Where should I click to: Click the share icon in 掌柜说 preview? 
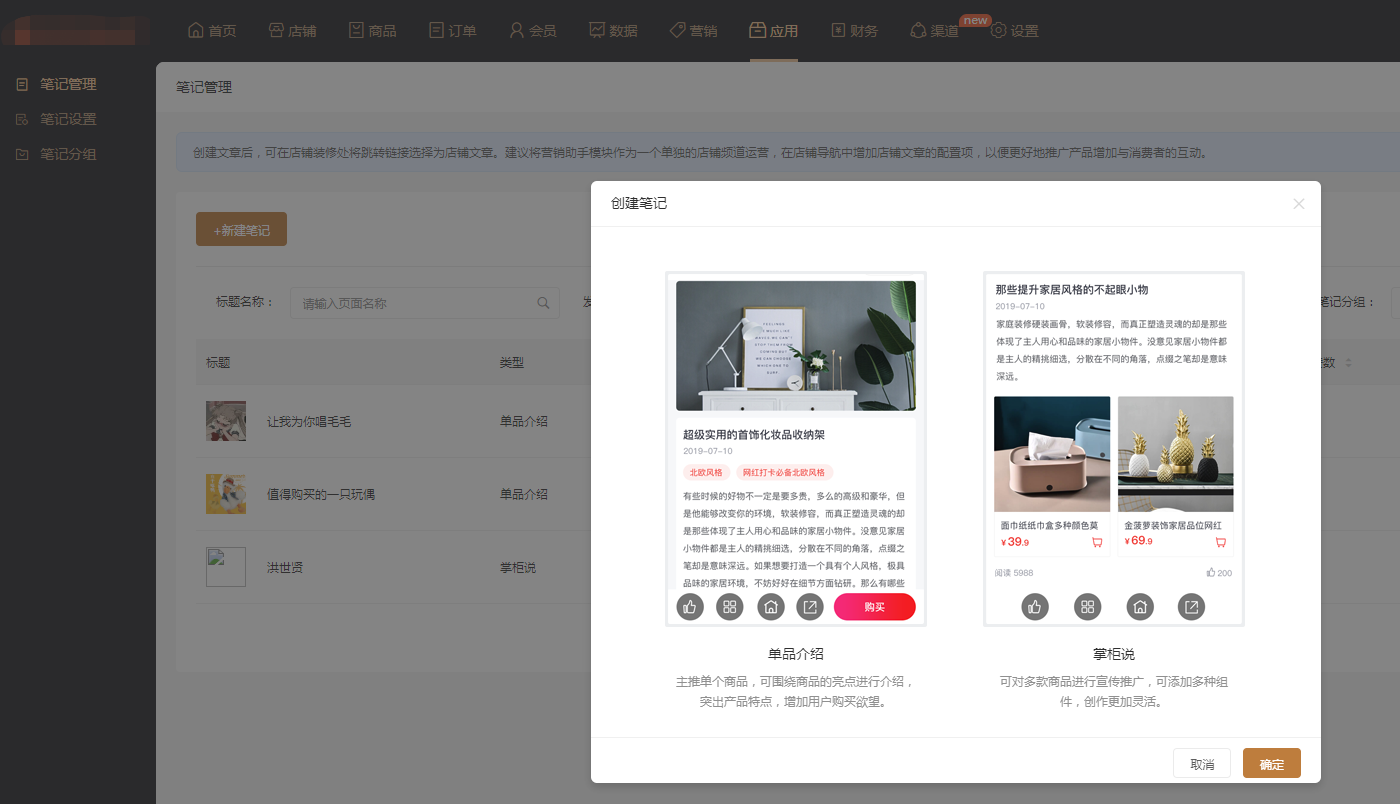1191,607
